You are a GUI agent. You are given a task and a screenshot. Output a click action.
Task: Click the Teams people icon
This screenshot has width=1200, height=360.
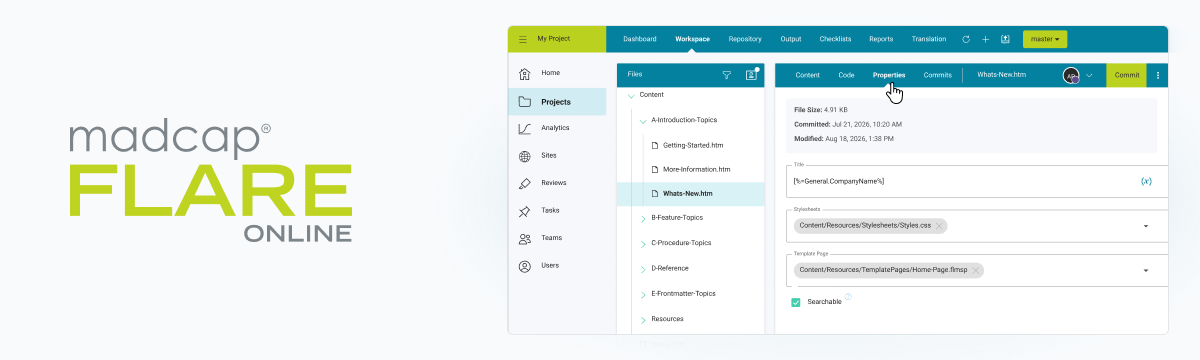click(524, 238)
